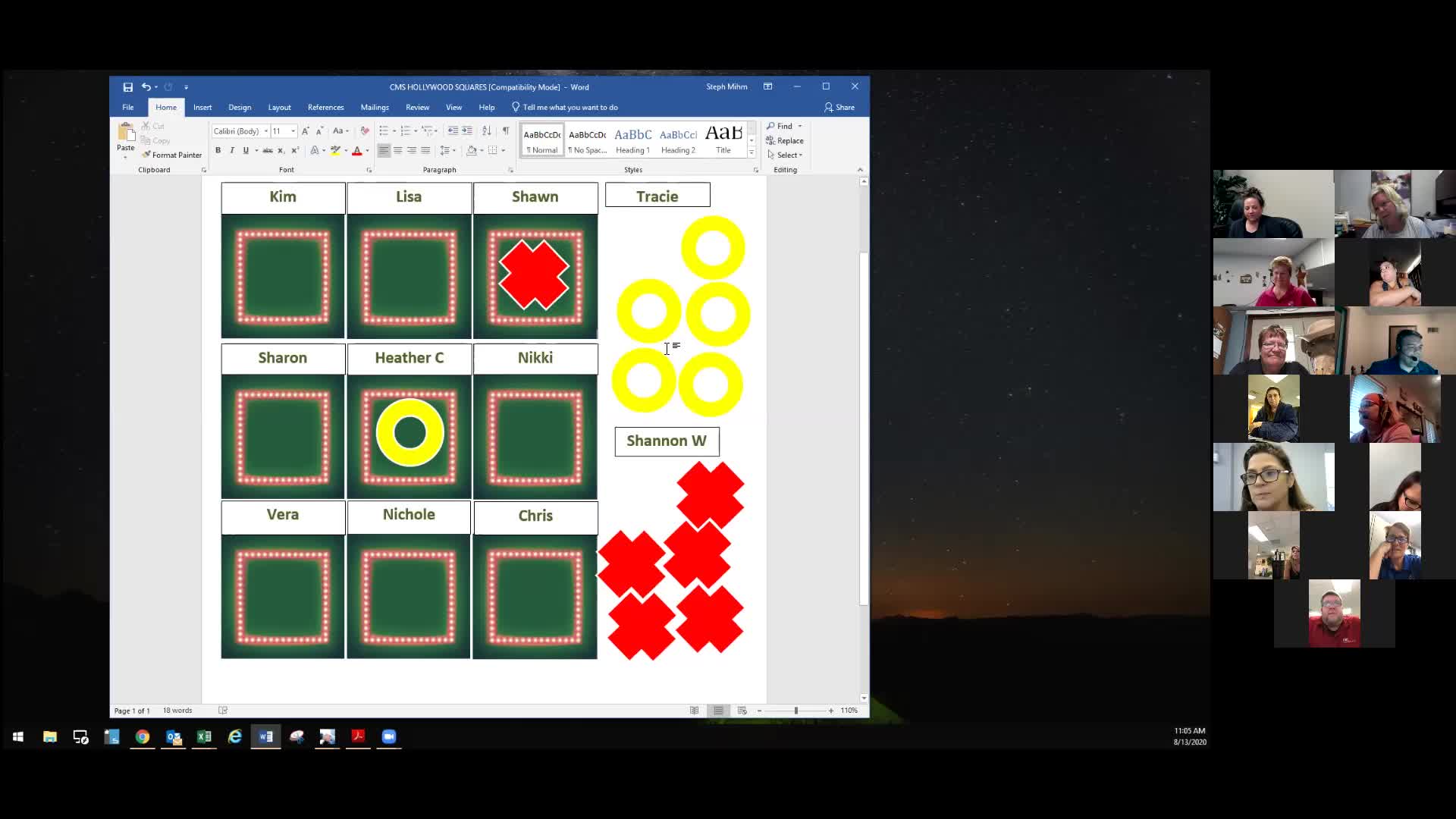The height and width of the screenshot is (819, 1456).
Task: Switch to the Insert ribbon tab
Action: (202, 107)
